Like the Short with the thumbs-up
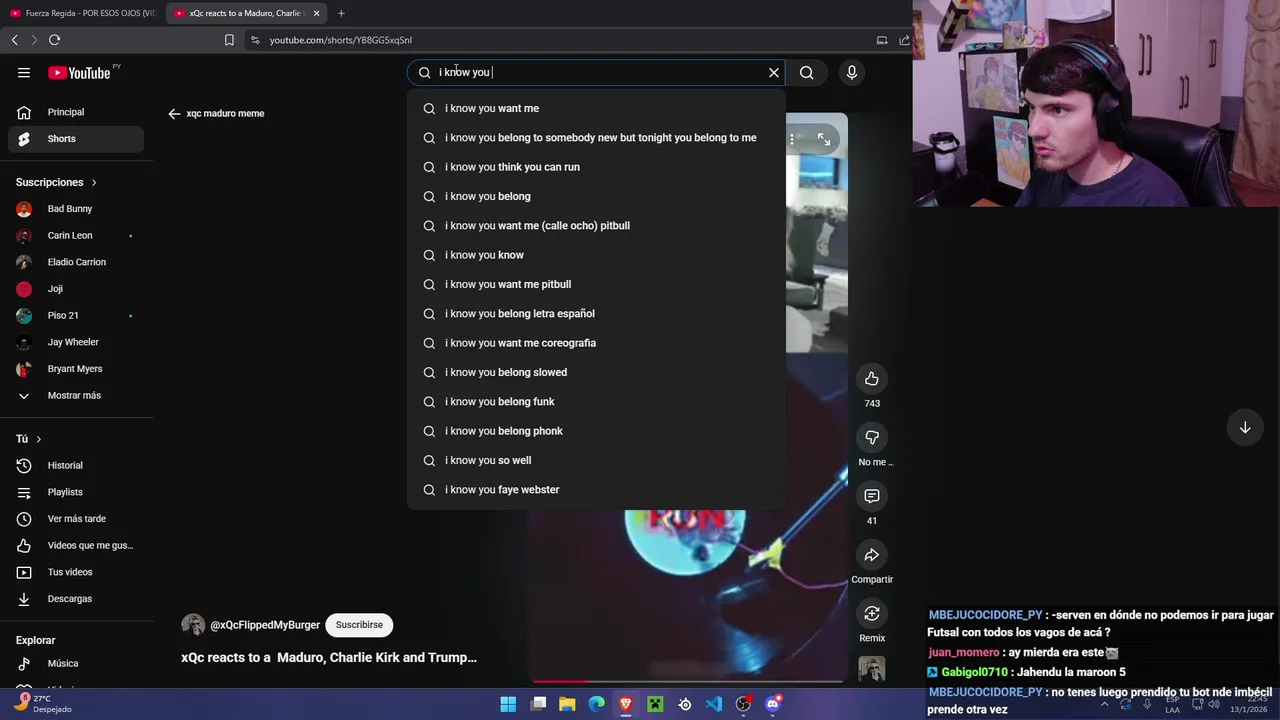This screenshot has height=720, width=1280. pos(872,378)
